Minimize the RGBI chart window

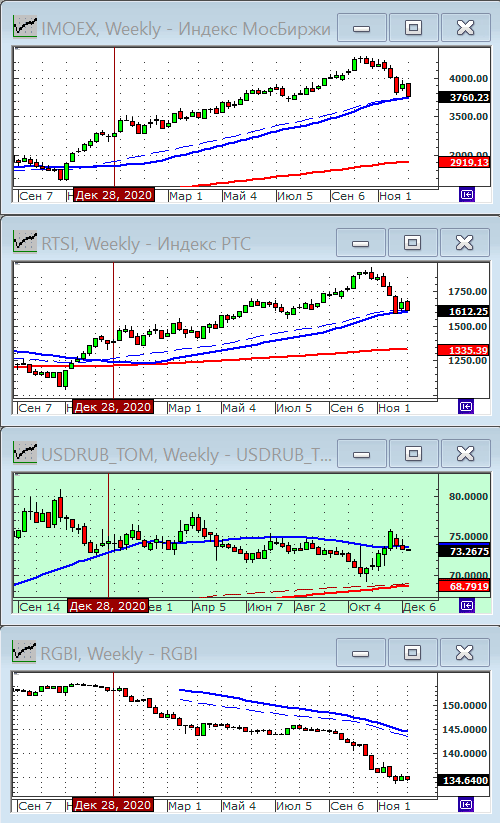[x=360, y=652]
